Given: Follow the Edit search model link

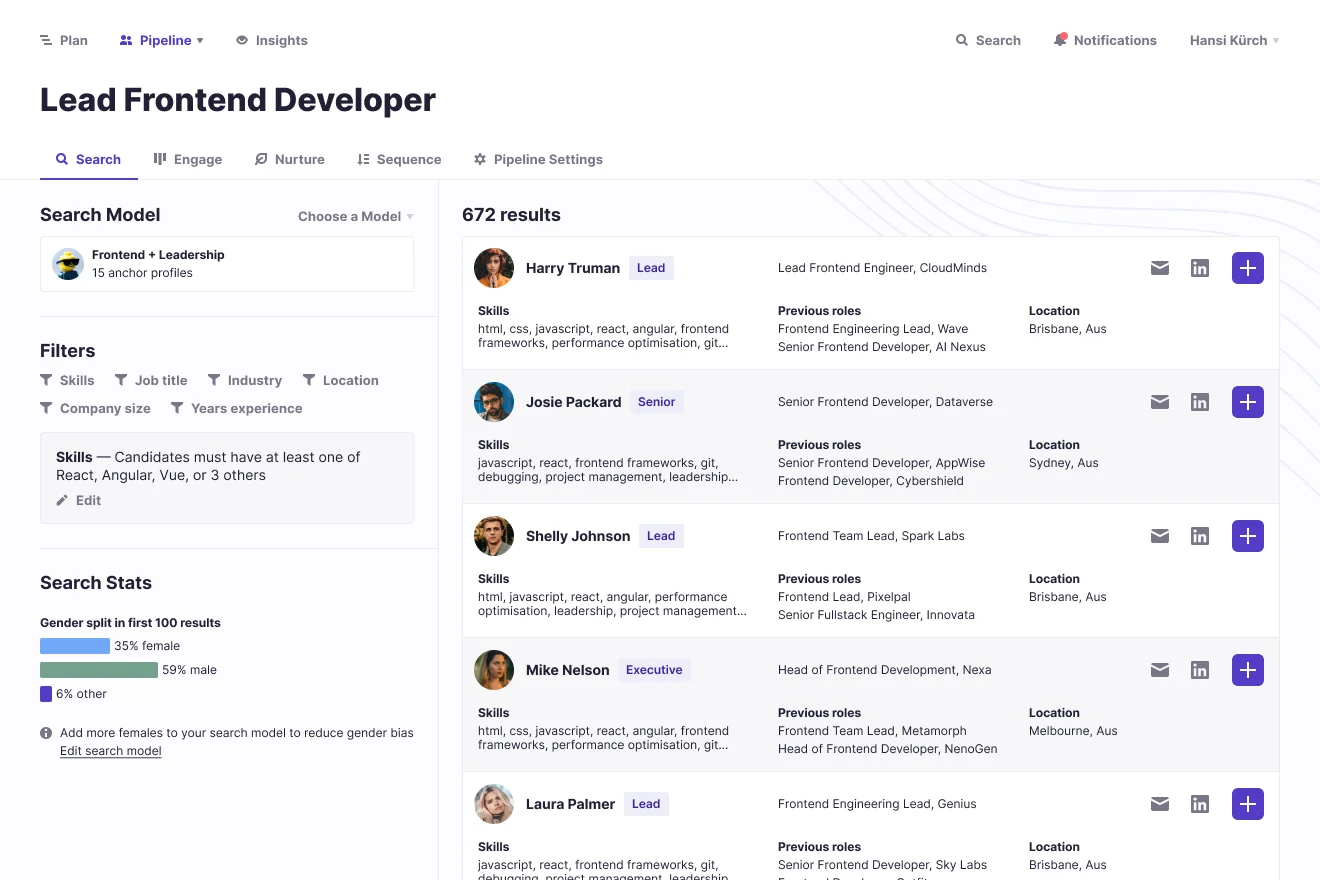Looking at the screenshot, I should tap(111, 751).
